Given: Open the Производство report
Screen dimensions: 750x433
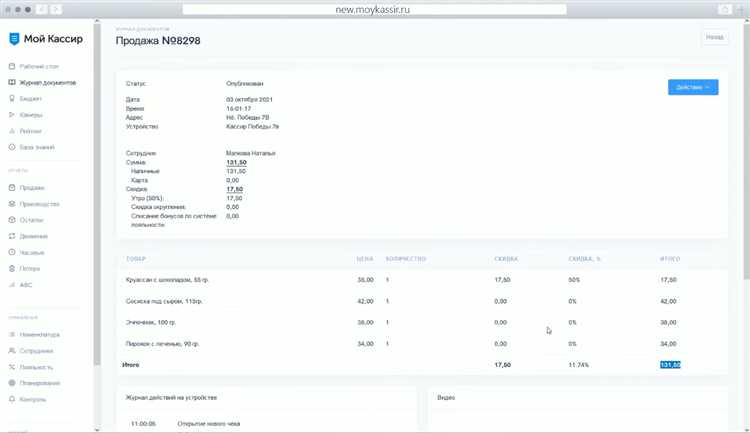Looking at the screenshot, I should [39, 204].
